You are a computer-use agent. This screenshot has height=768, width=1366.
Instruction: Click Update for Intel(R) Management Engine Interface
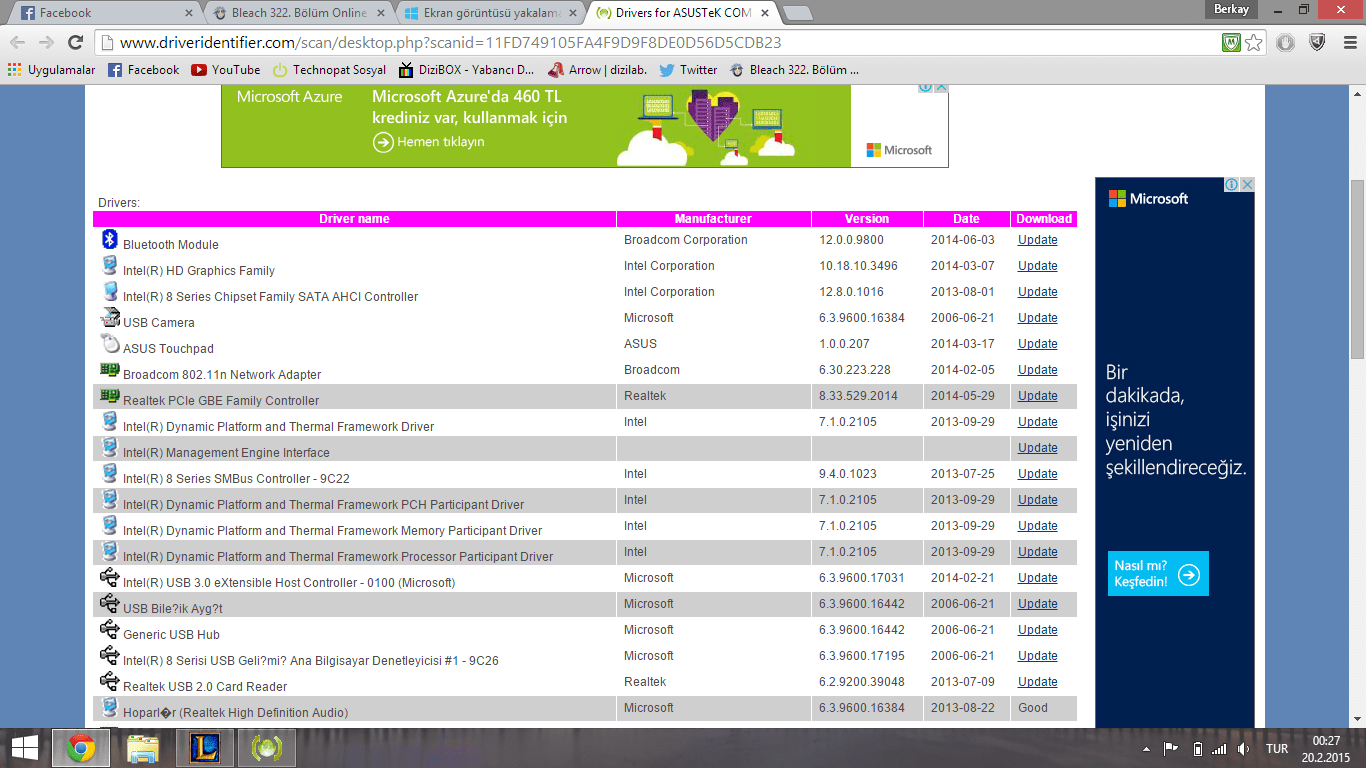[x=1037, y=448]
